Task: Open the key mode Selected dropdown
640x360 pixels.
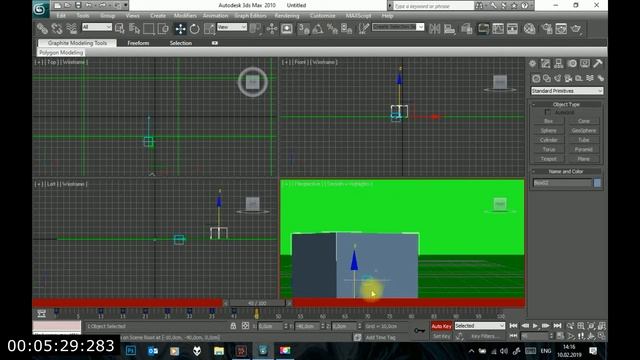Action: 480,326
